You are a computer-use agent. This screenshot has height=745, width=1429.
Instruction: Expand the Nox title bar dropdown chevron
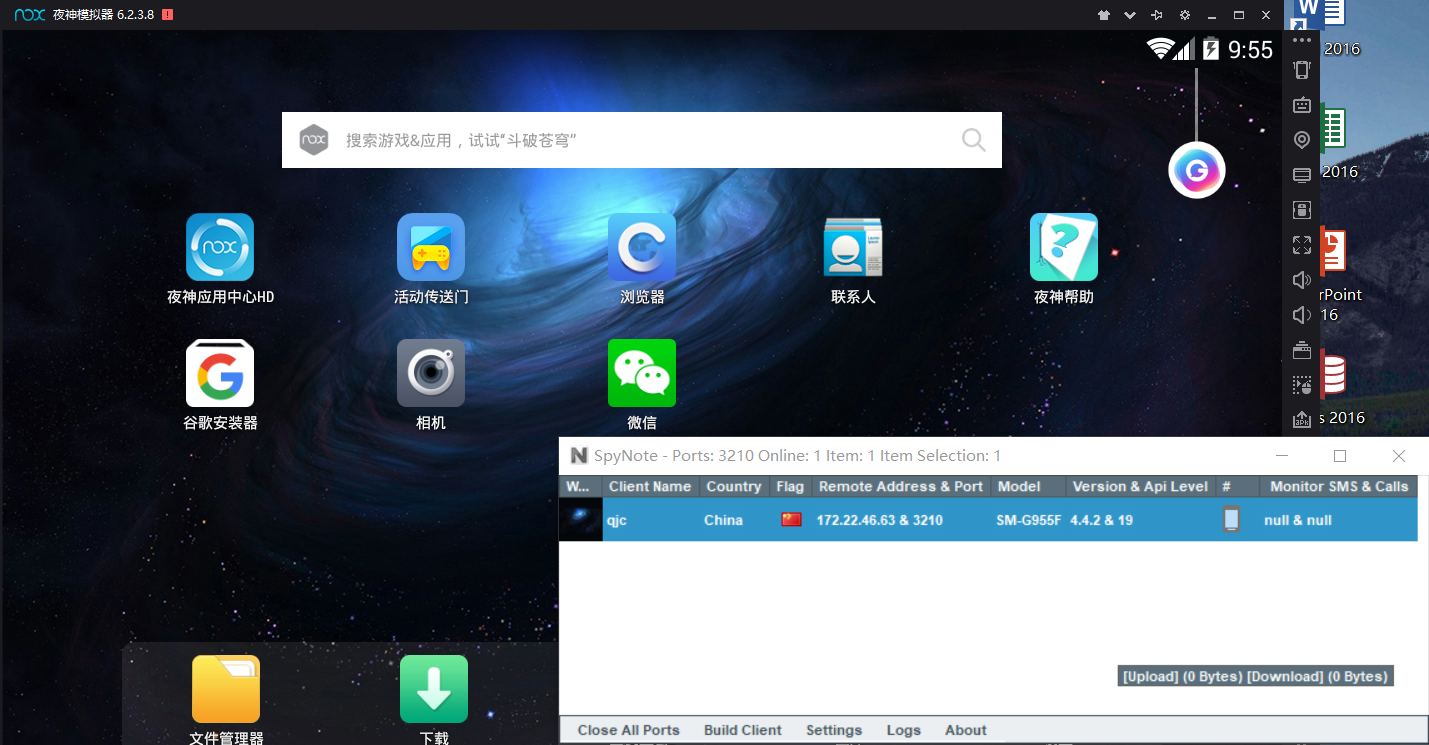point(1130,15)
